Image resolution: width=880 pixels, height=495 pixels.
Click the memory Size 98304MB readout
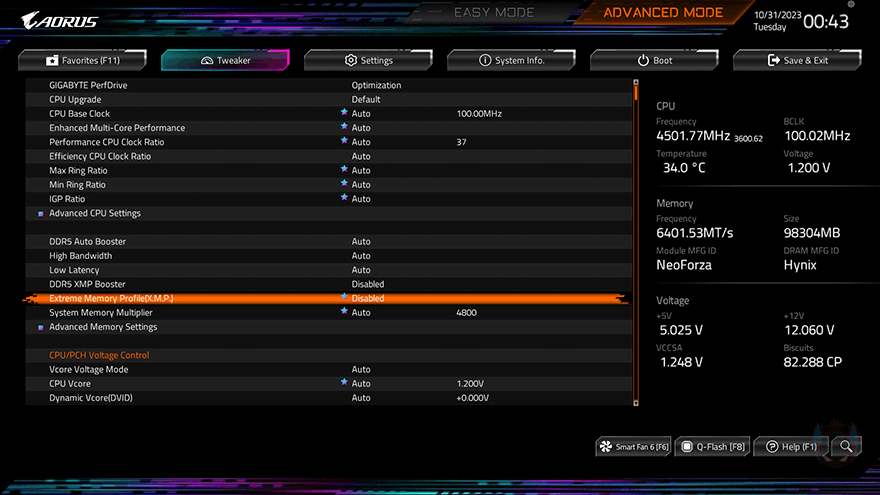[812, 233]
